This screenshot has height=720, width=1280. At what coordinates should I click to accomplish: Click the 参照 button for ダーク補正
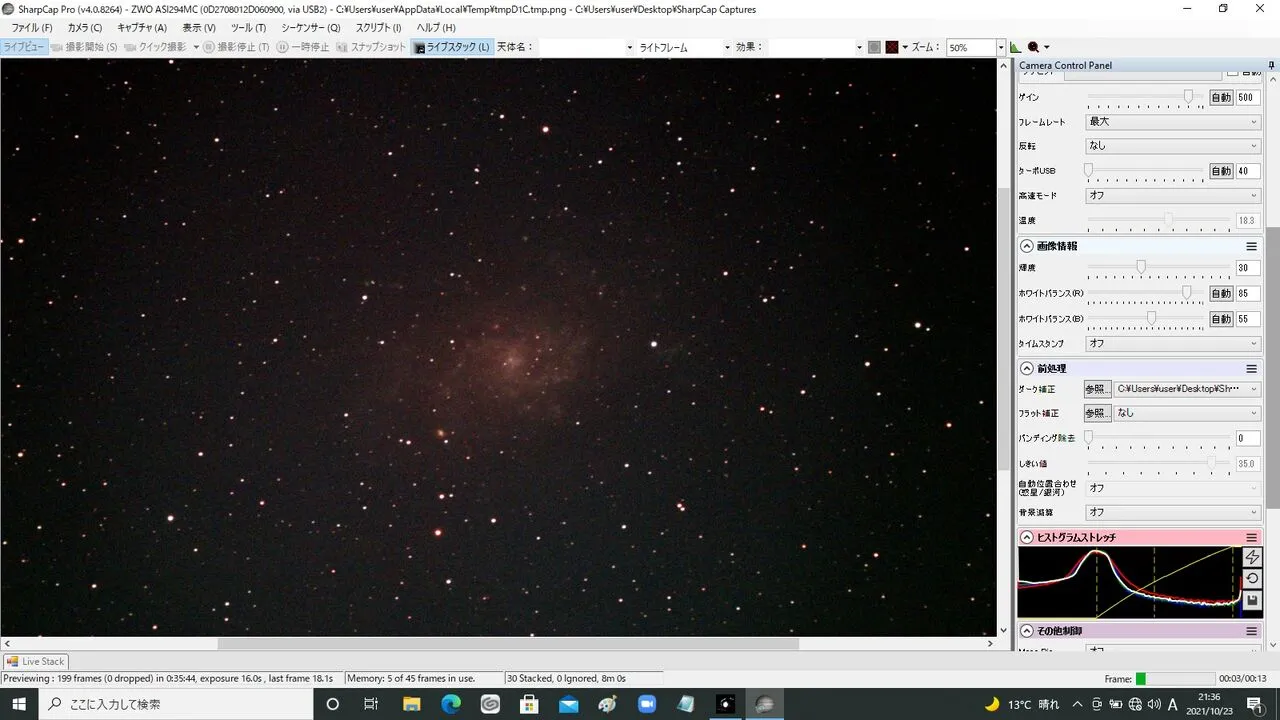tap(1096, 389)
